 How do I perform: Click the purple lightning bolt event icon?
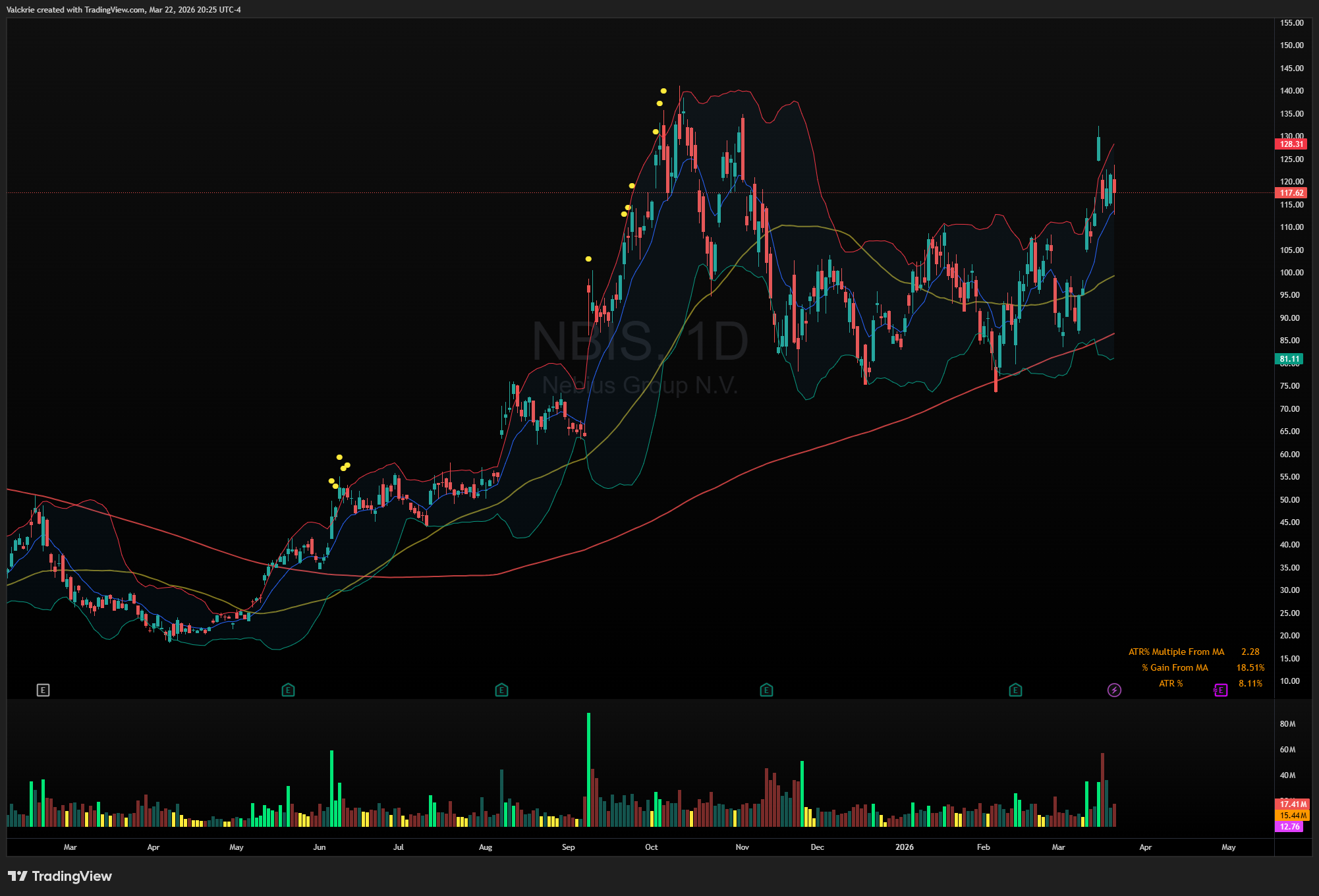(1114, 690)
